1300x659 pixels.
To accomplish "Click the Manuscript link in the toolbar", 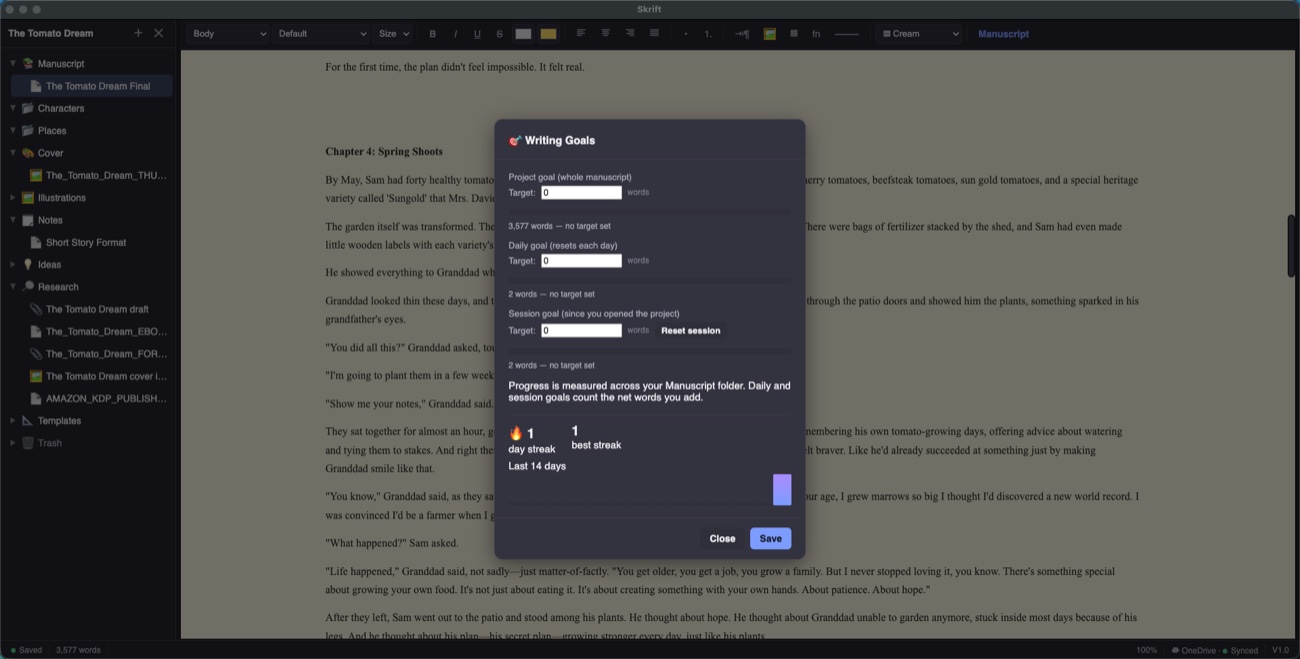I will pos(1003,34).
